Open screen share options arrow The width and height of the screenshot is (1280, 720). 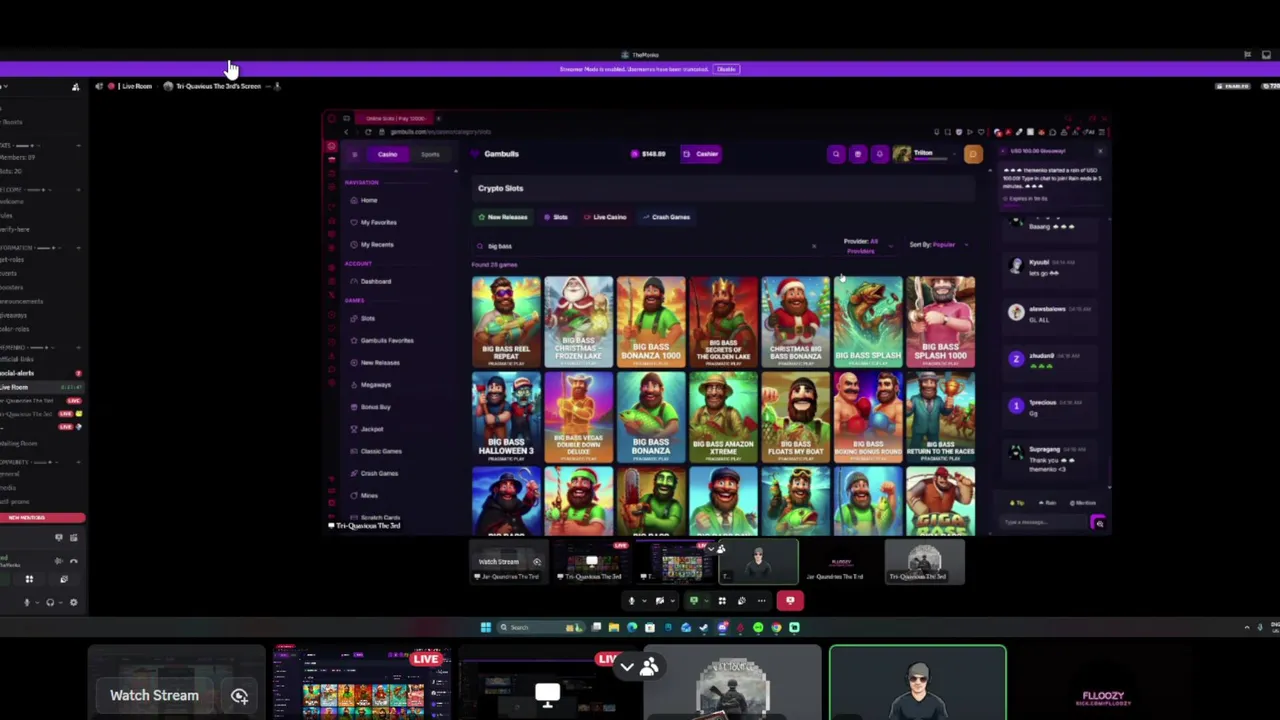705,601
